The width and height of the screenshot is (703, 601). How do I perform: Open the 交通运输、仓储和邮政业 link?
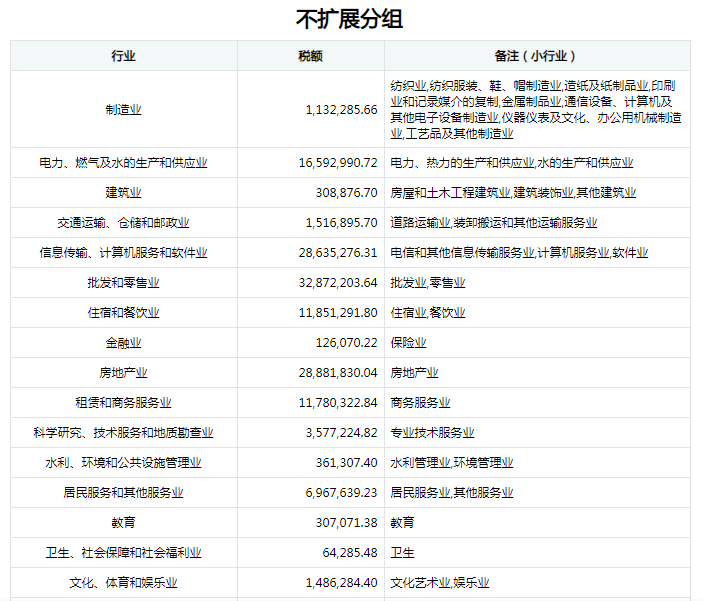[123, 223]
